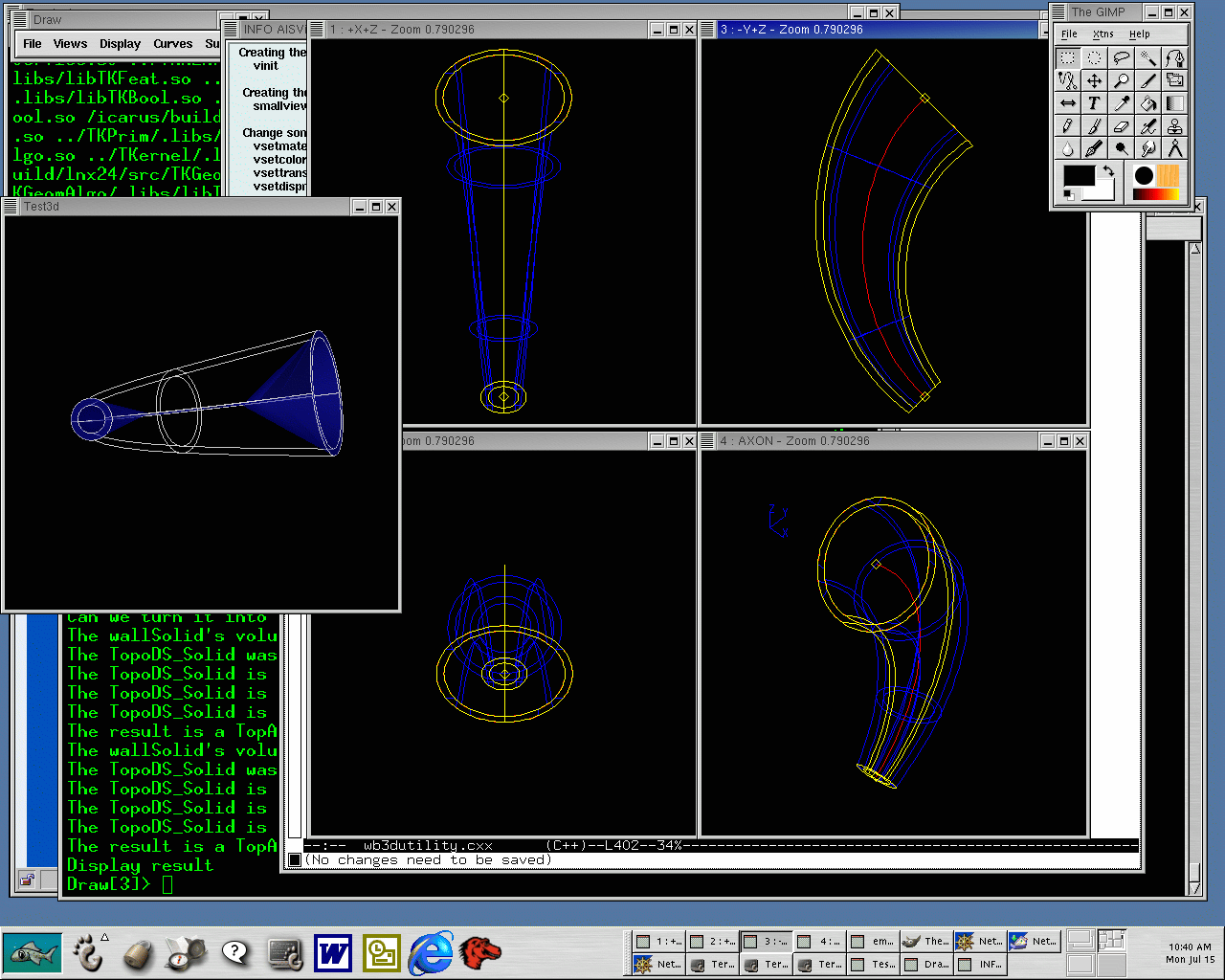The image size is (1225, 980).
Task: Open the GNOME foot main menu
Action: [87, 953]
